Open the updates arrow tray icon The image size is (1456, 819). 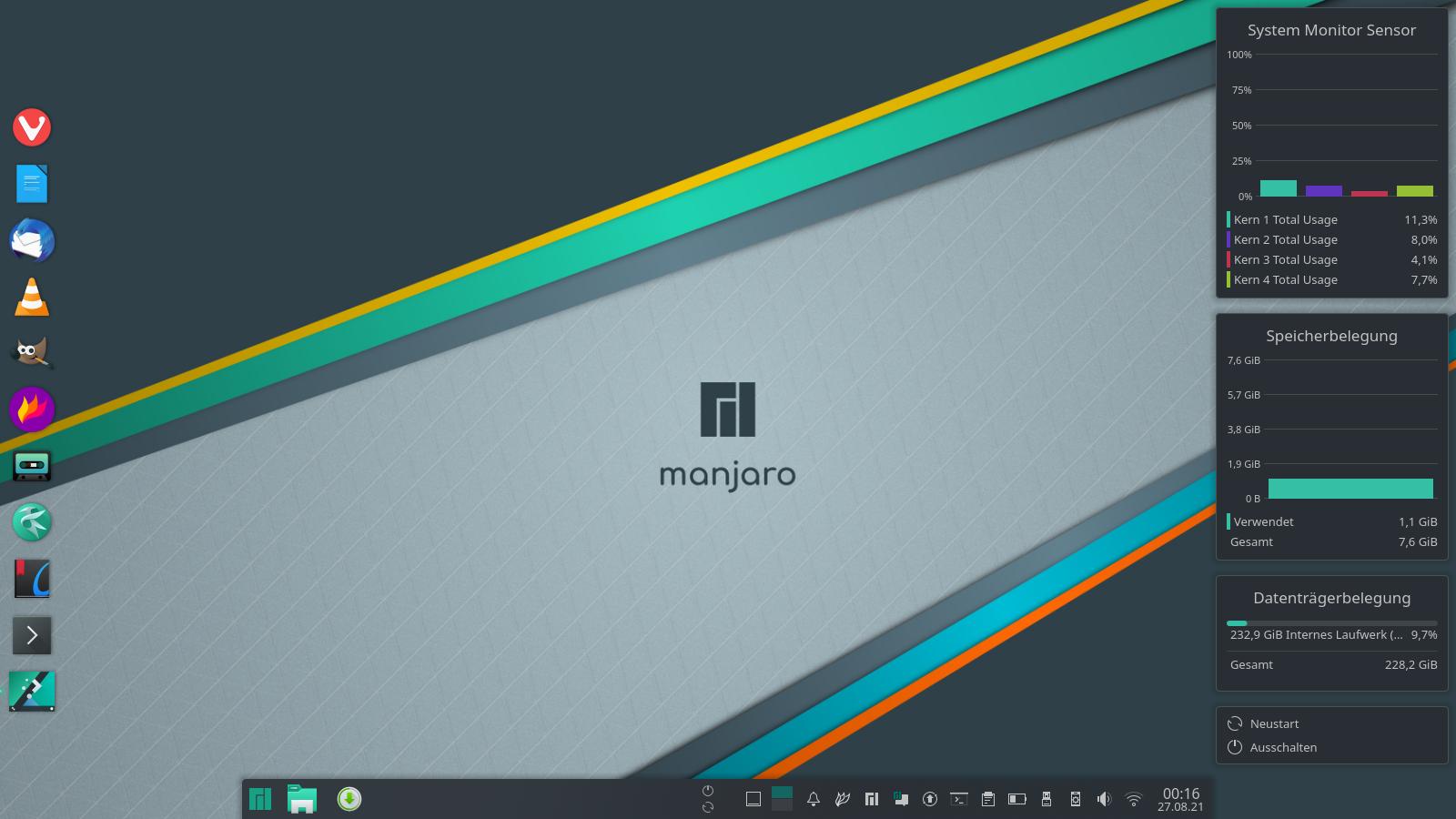pos(930,799)
